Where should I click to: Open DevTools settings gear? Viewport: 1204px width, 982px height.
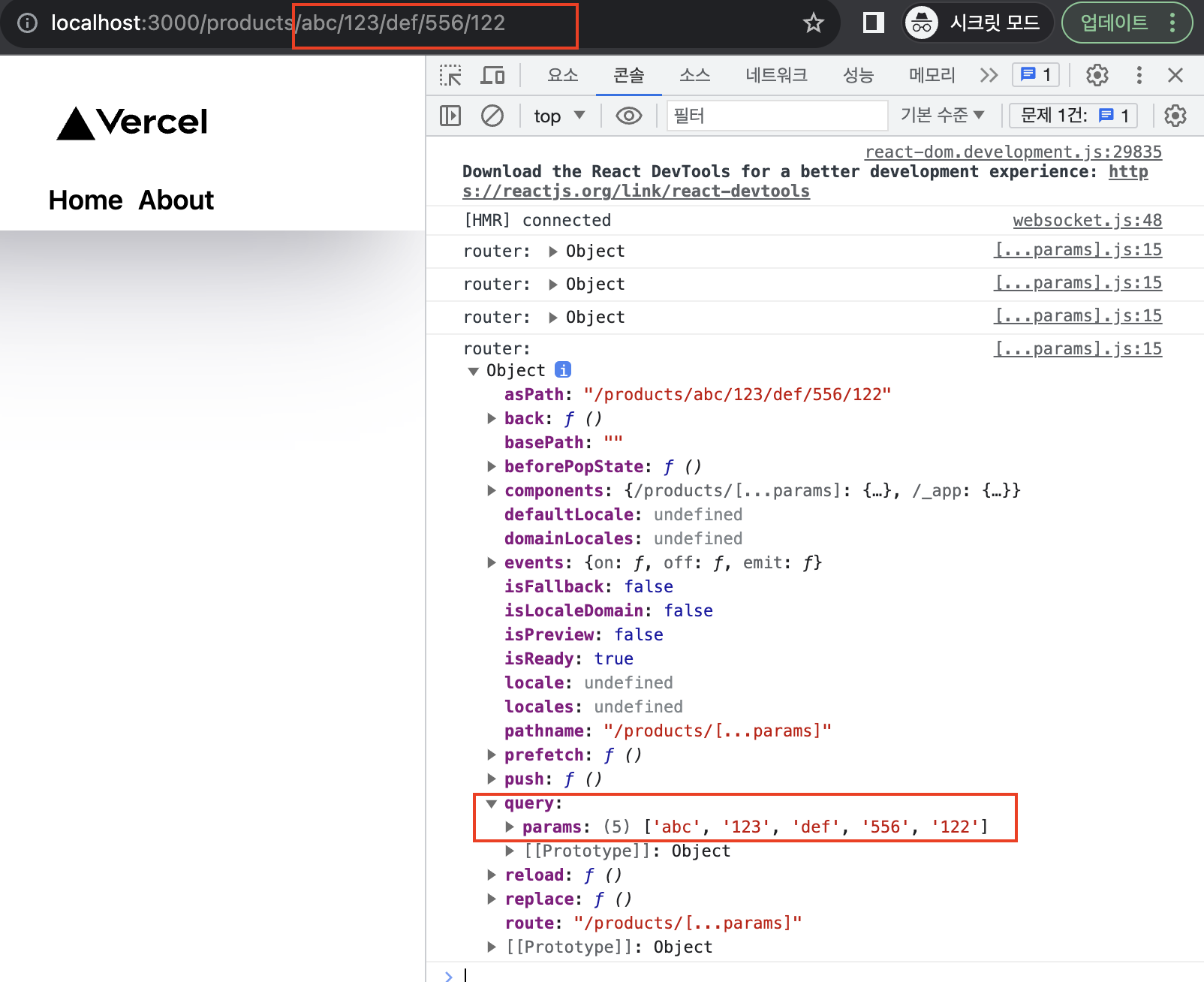(x=1097, y=75)
